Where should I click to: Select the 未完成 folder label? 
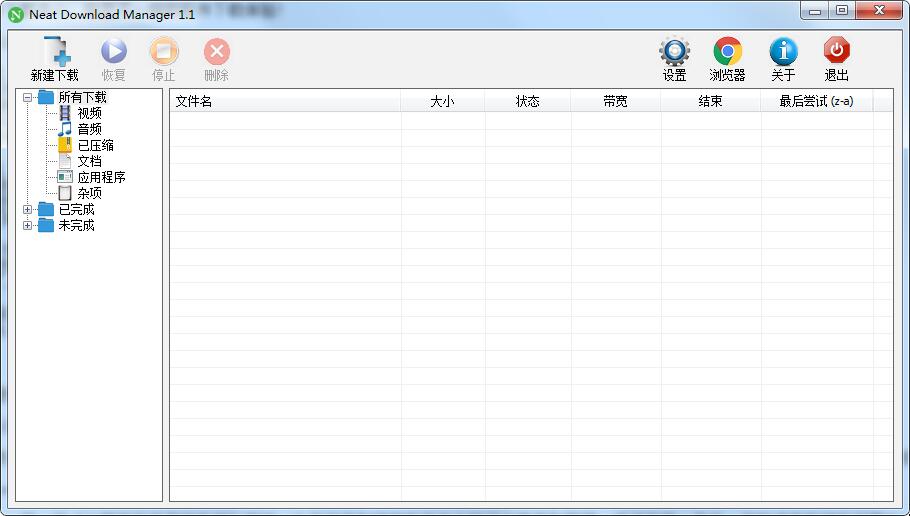click(x=77, y=225)
